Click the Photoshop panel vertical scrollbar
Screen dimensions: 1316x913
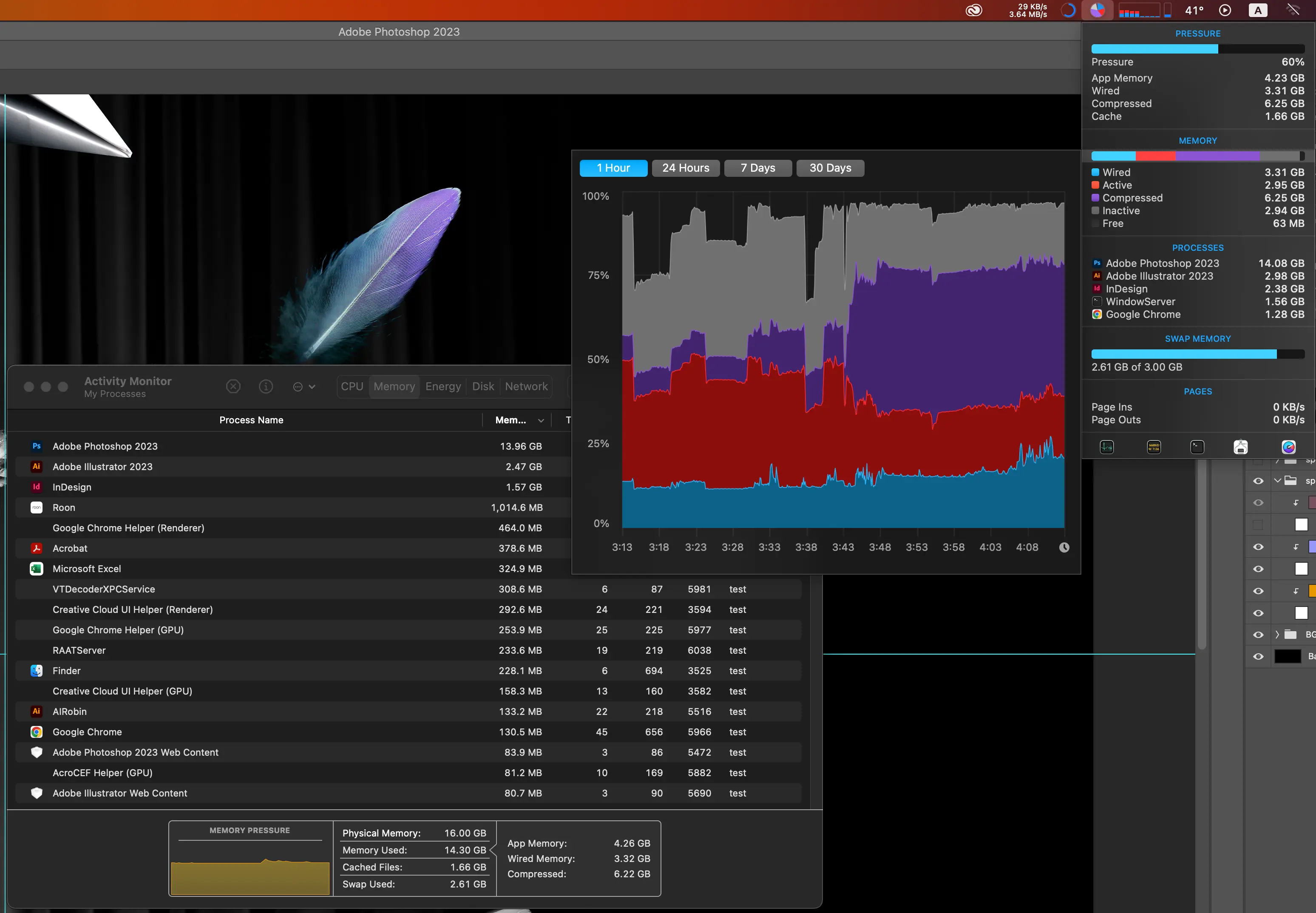click(x=1202, y=555)
